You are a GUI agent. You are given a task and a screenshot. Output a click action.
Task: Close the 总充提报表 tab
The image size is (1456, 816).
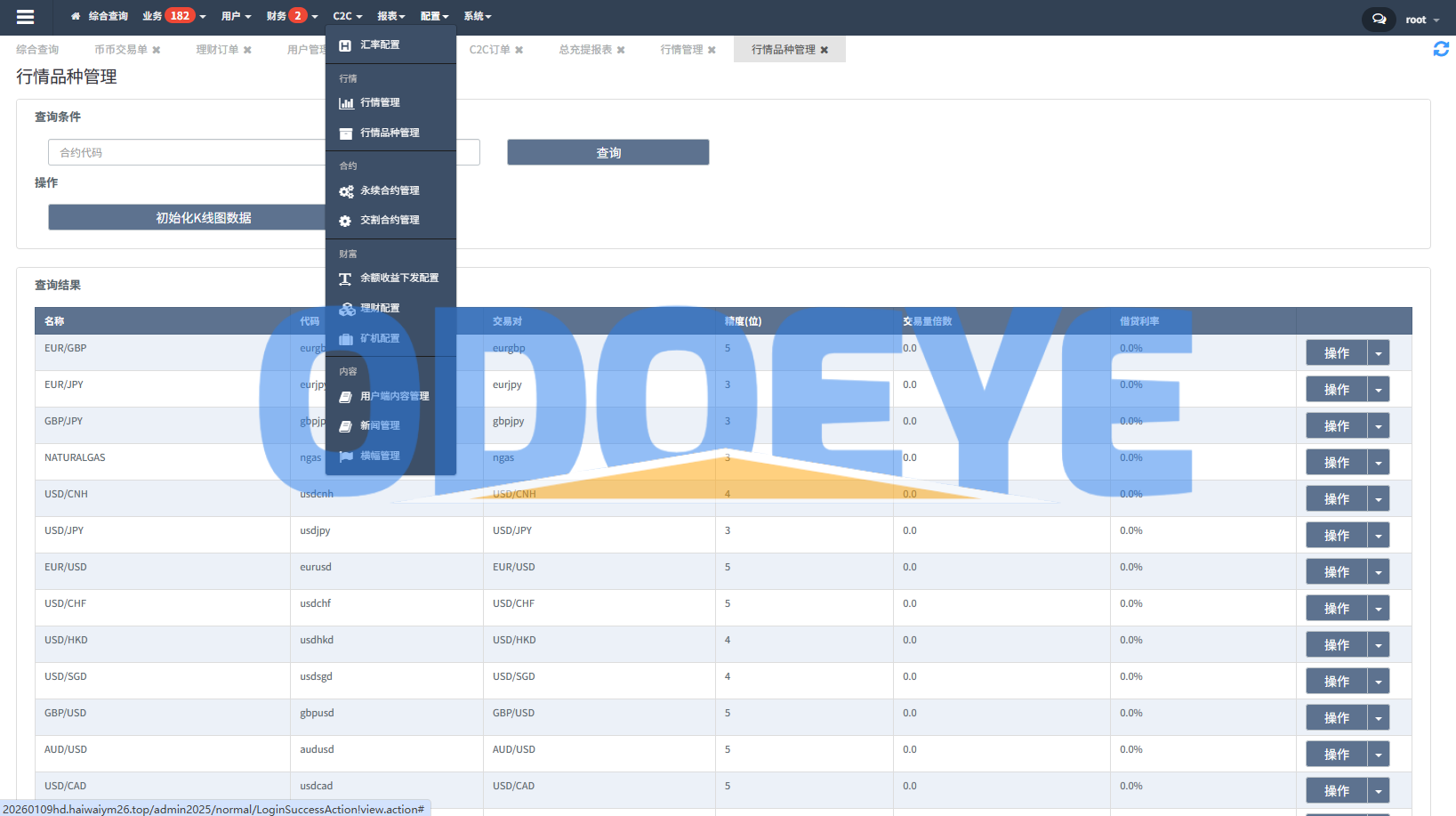[x=621, y=50]
